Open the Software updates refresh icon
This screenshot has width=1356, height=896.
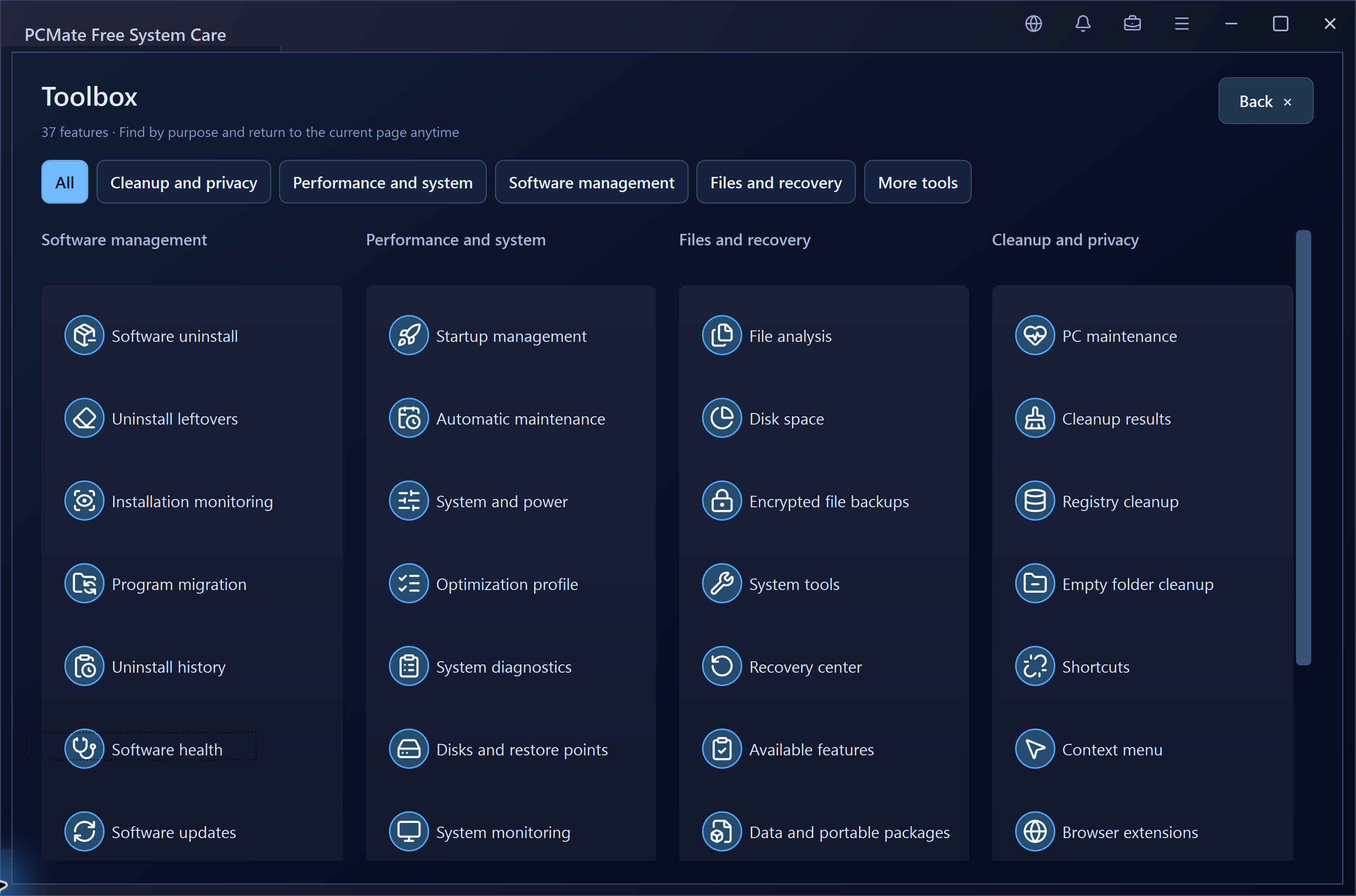84,832
